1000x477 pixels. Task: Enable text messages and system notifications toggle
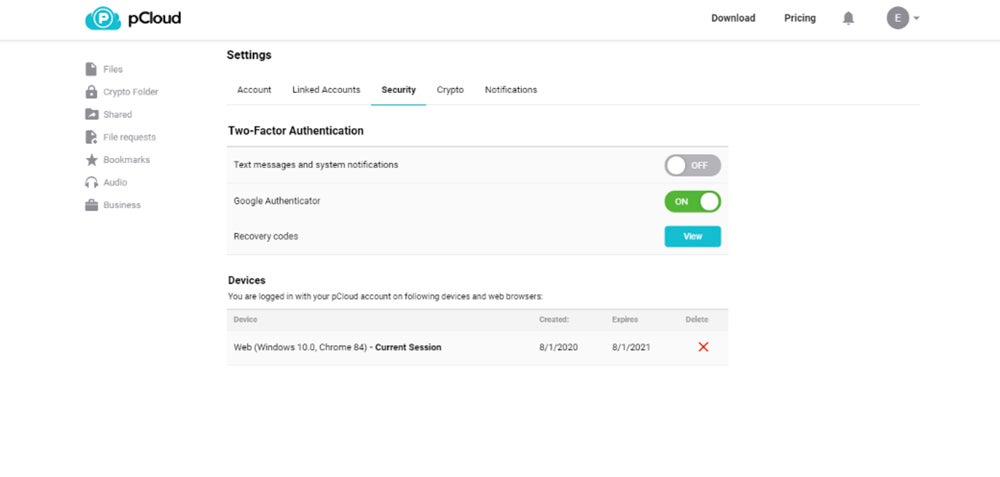pos(692,165)
